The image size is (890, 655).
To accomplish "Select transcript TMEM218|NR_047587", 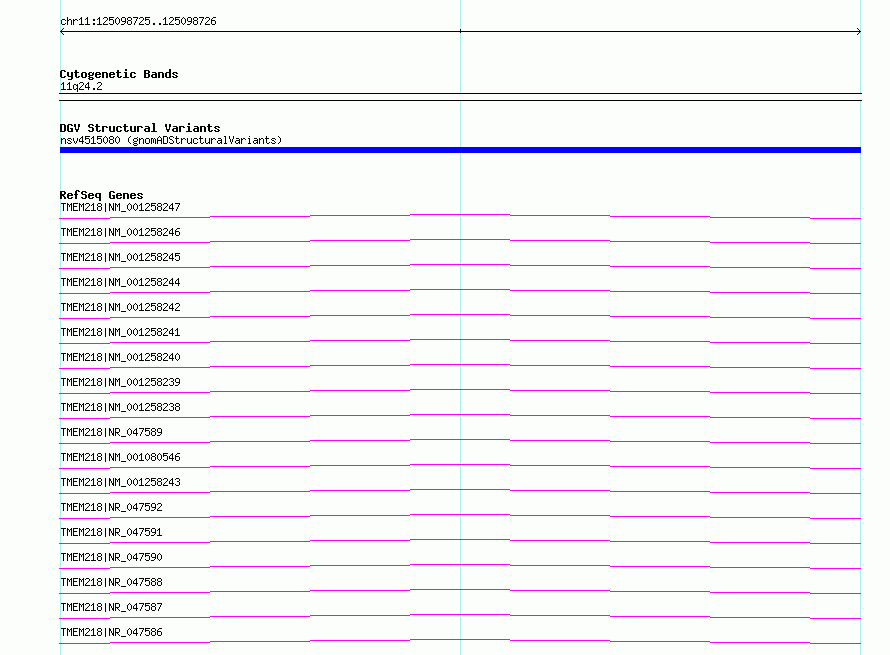I will point(111,607).
